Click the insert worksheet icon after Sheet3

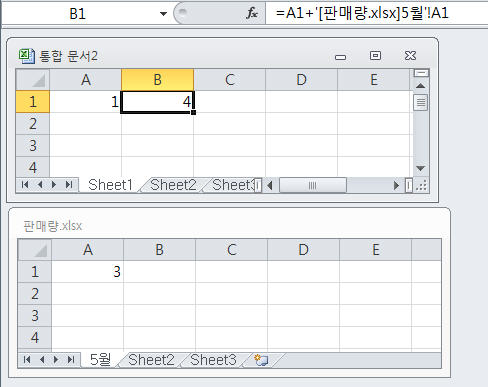click(261, 360)
